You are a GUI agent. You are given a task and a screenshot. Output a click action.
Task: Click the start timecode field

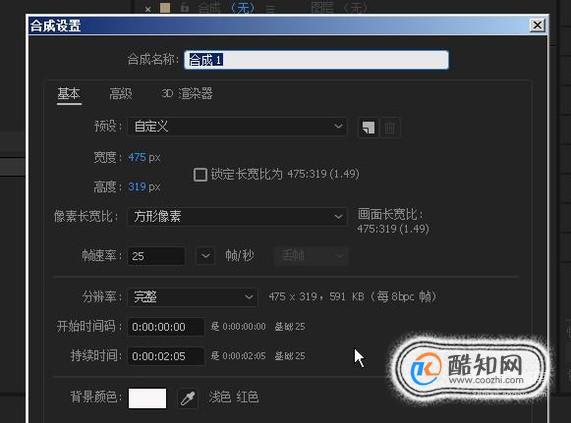[166, 327]
